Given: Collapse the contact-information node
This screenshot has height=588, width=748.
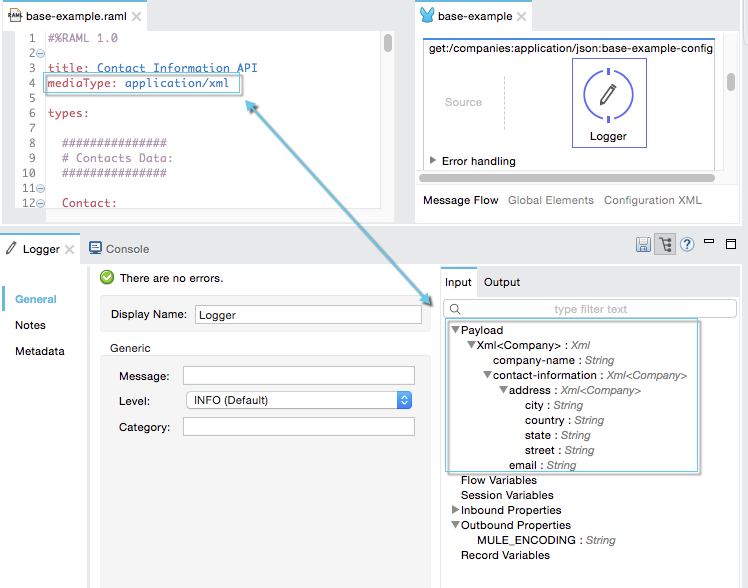Looking at the screenshot, I should point(488,374).
